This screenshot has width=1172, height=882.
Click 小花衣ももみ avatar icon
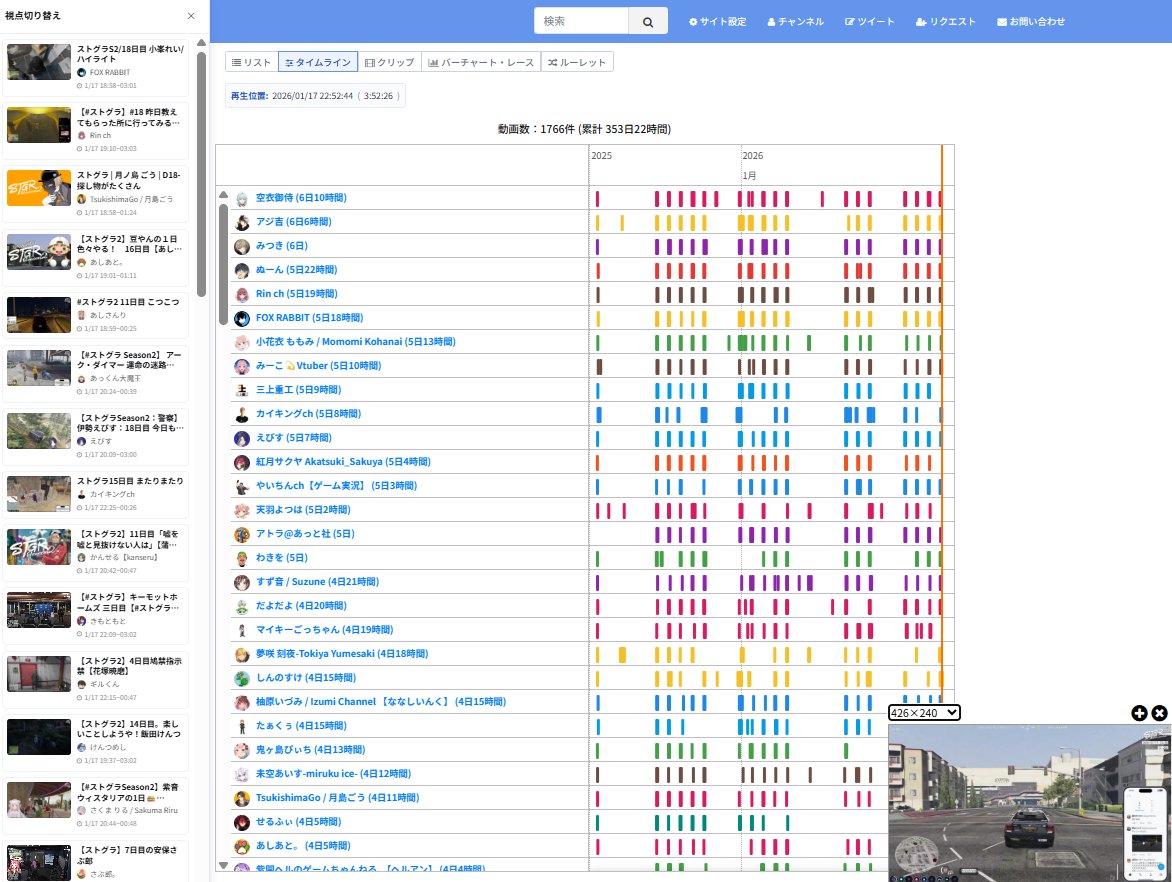[x=241, y=342]
